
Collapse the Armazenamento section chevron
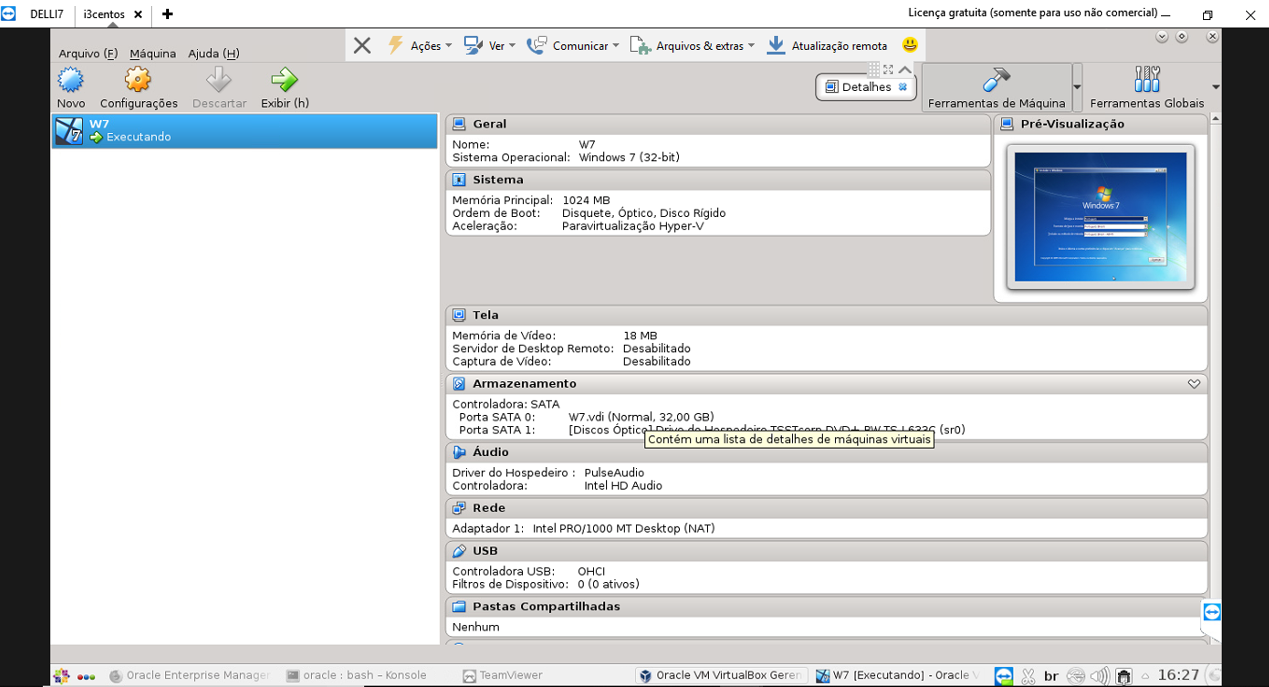[1194, 384]
